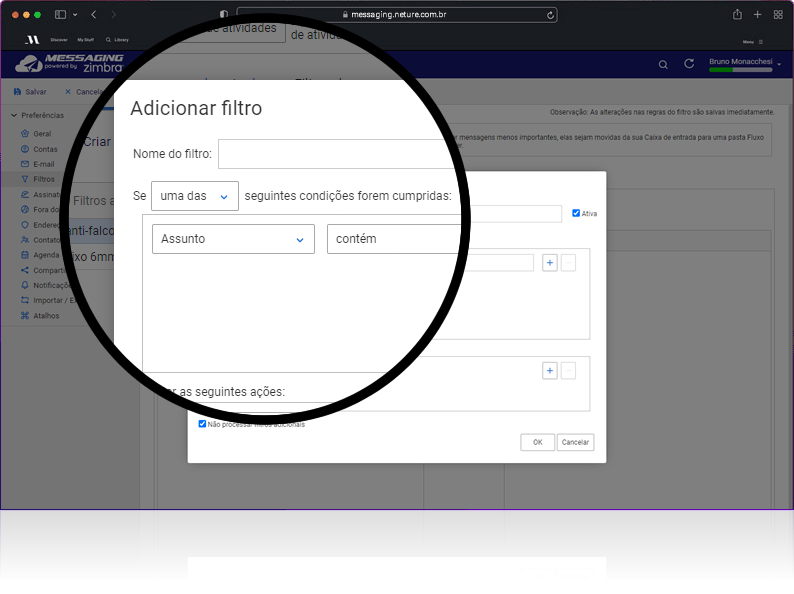Viewport: 794px width, 594px height.
Task: Click the remove condition minus button
Action: [x=568, y=263]
